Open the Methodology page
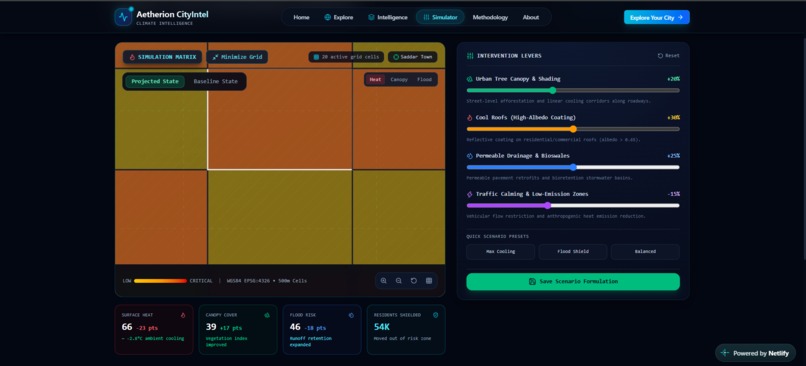The height and width of the screenshot is (366, 806). pos(490,17)
